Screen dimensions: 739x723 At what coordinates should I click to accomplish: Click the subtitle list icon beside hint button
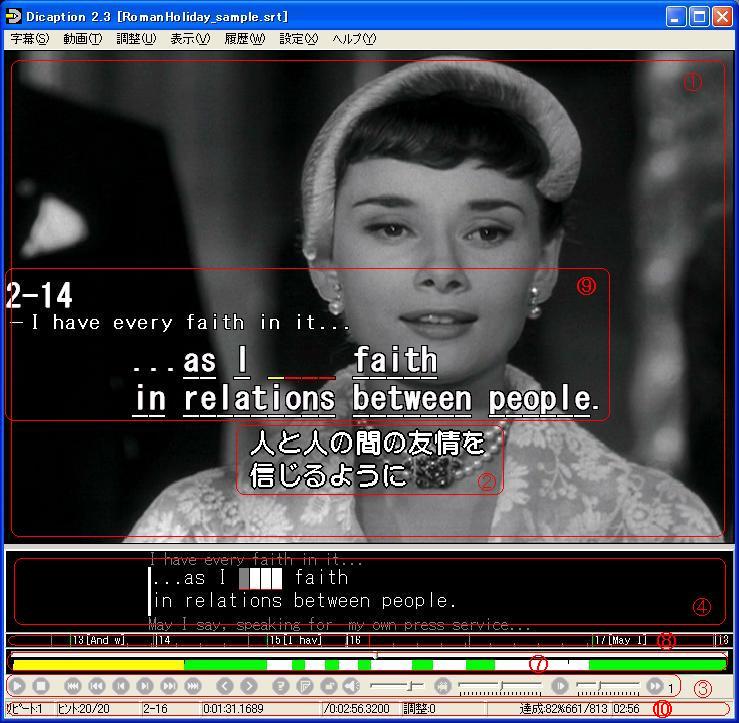pyautogui.click(x=305, y=686)
